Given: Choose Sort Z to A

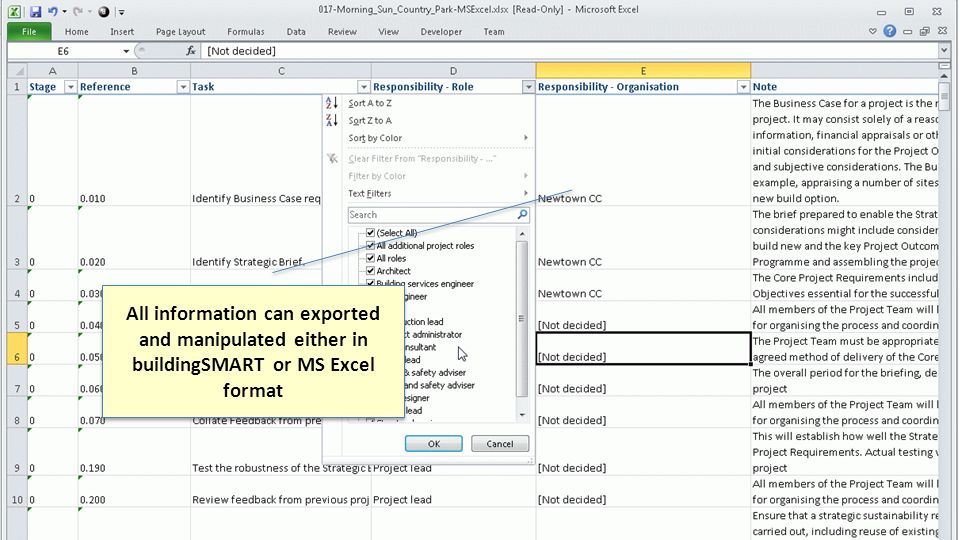Looking at the screenshot, I should pos(370,121).
